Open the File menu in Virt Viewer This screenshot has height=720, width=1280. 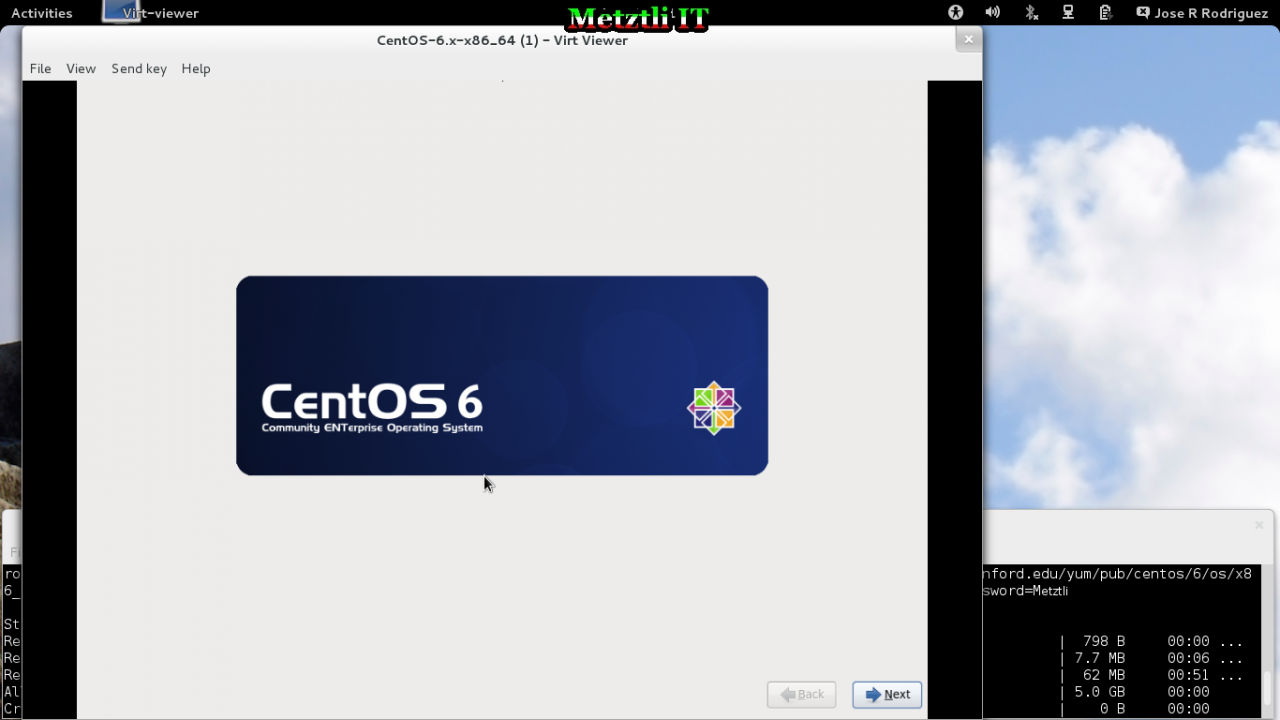pos(40,69)
